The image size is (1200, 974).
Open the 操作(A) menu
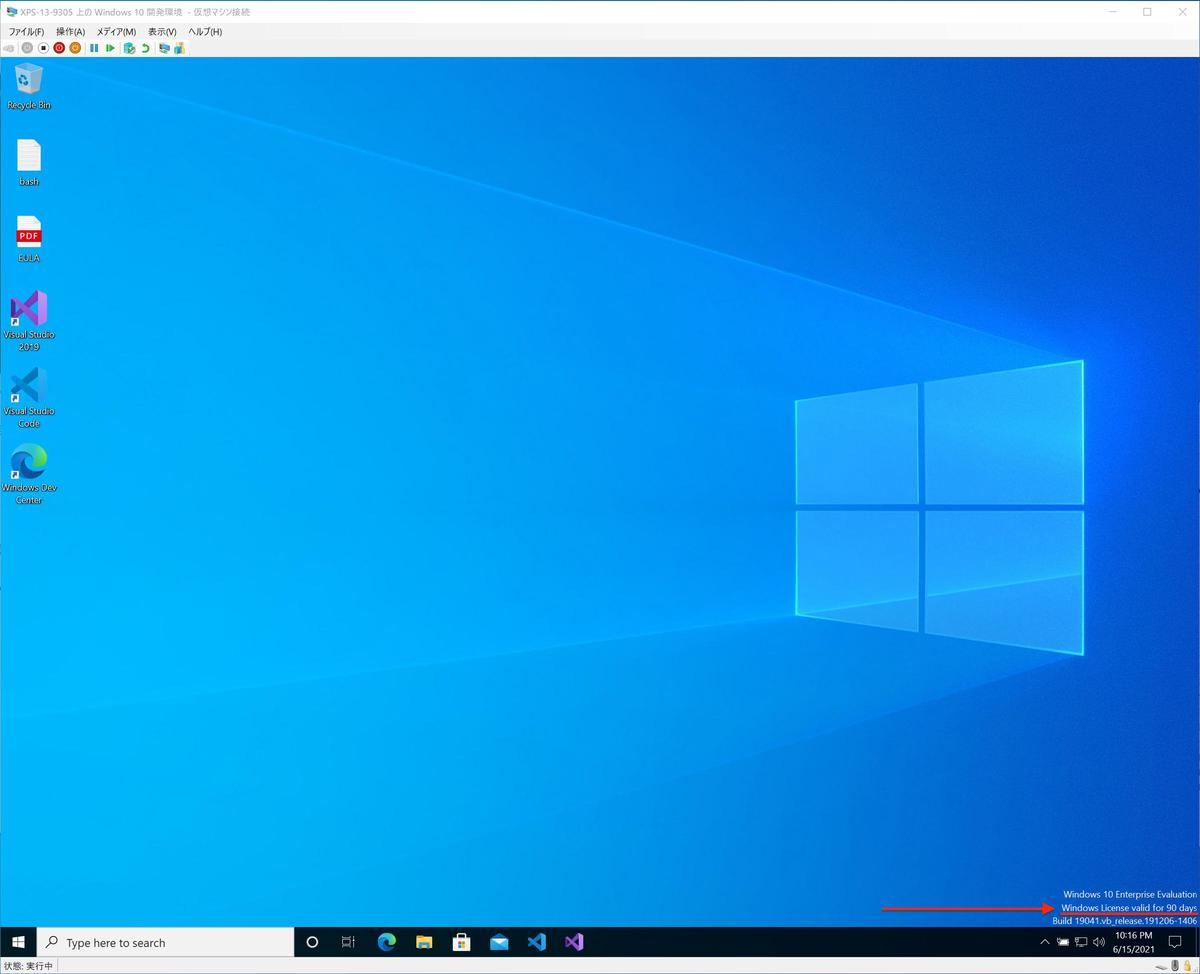(70, 32)
